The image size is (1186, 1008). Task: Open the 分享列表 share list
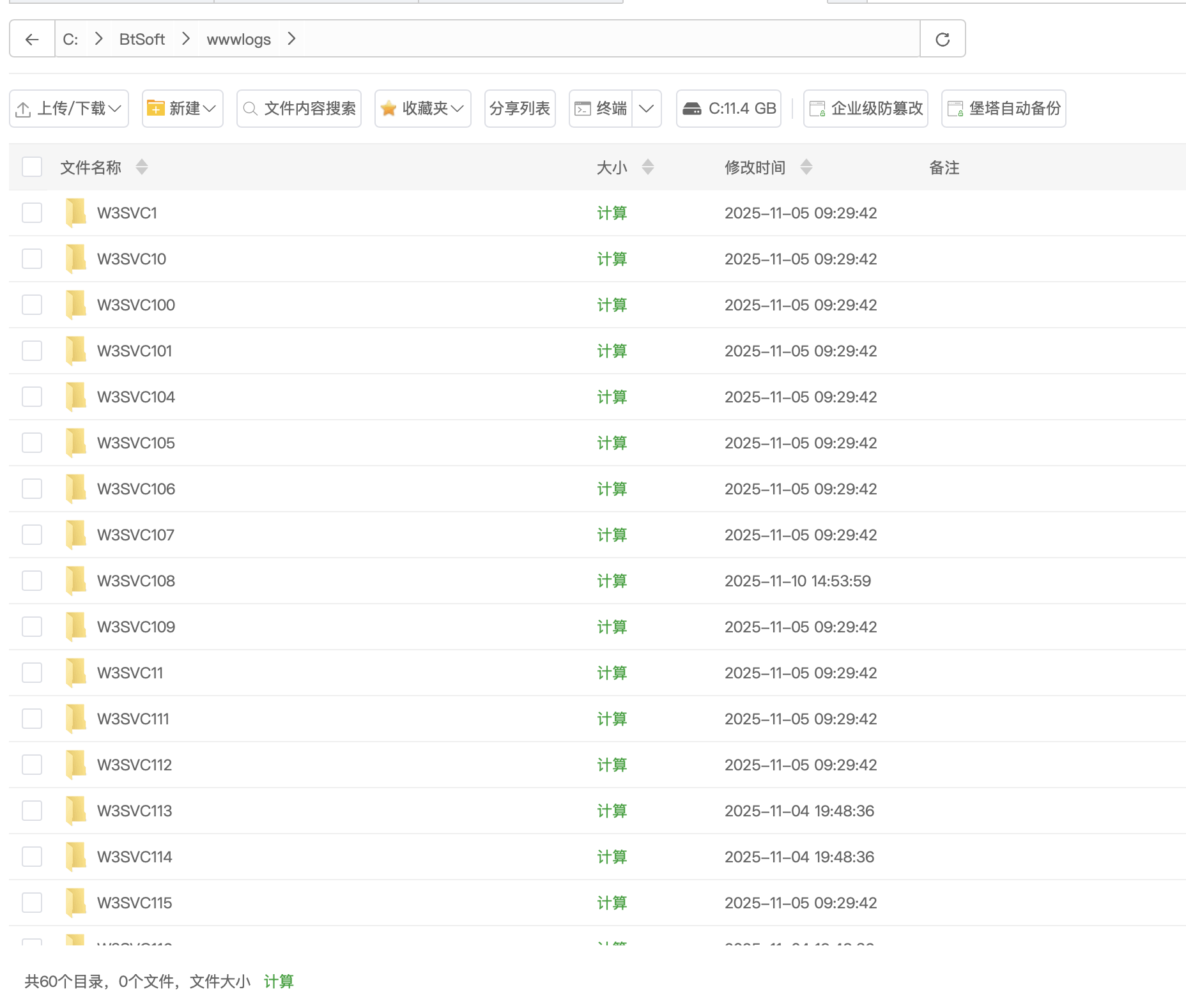(x=520, y=109)
